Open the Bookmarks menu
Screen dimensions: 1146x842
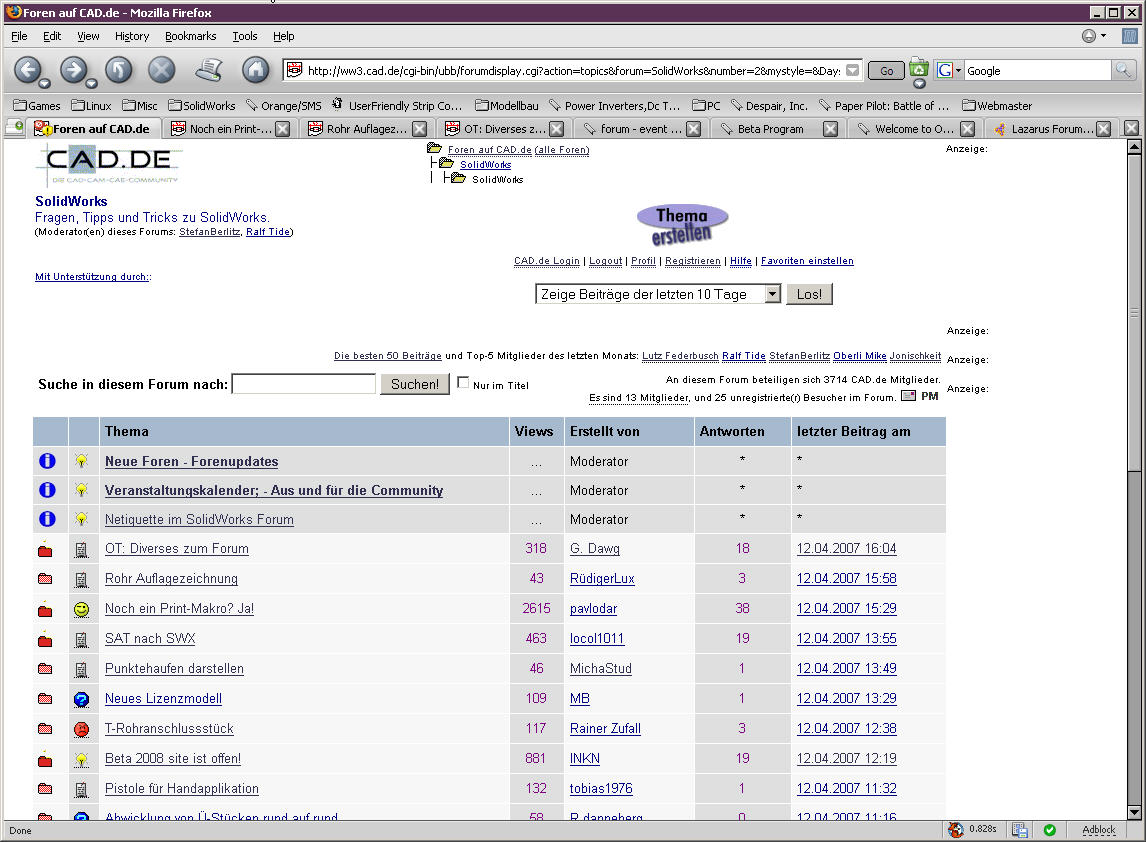tap(191, 36)
